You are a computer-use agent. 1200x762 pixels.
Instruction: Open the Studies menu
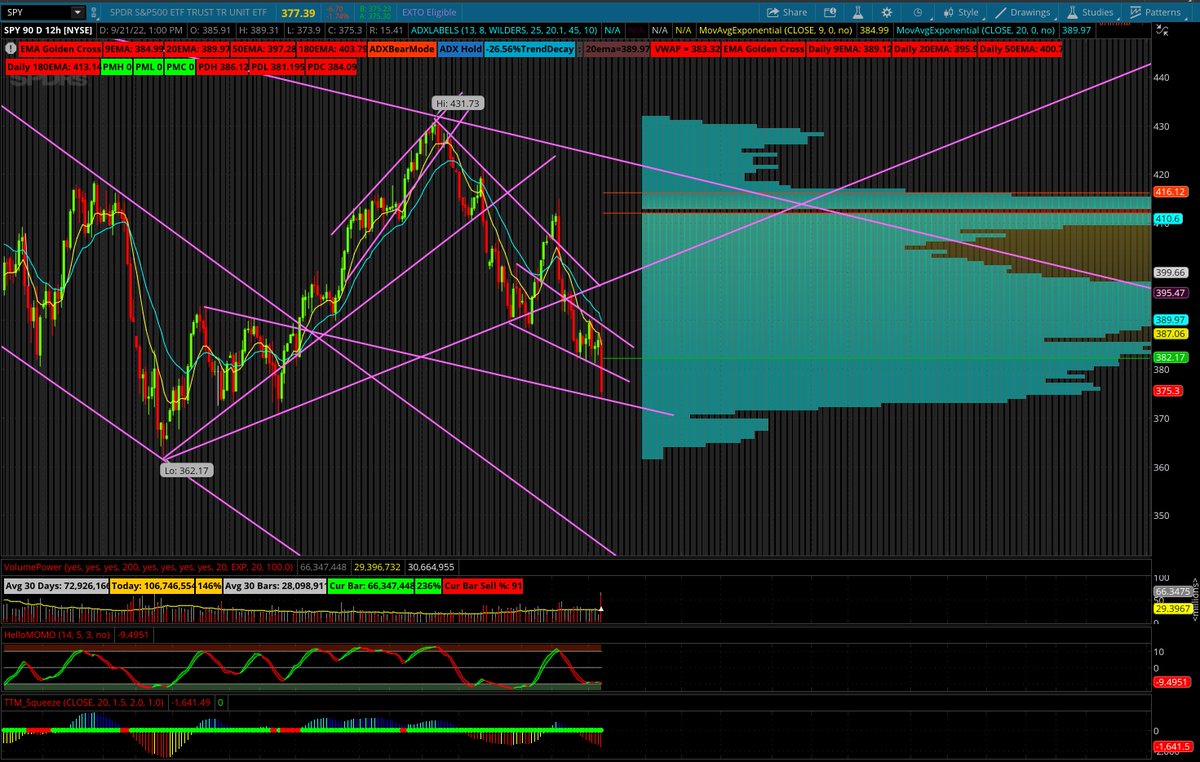(1090, 13)
